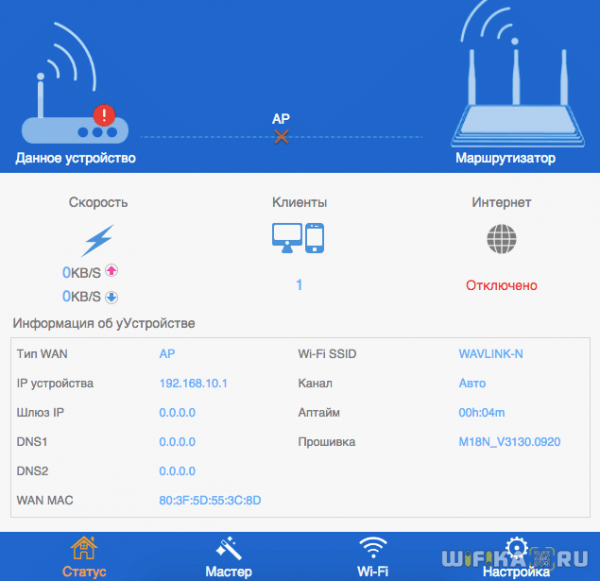The image size is (600, 581).
Task: Click the red exclamation alert badge
Action: click(x=104, y=115)
